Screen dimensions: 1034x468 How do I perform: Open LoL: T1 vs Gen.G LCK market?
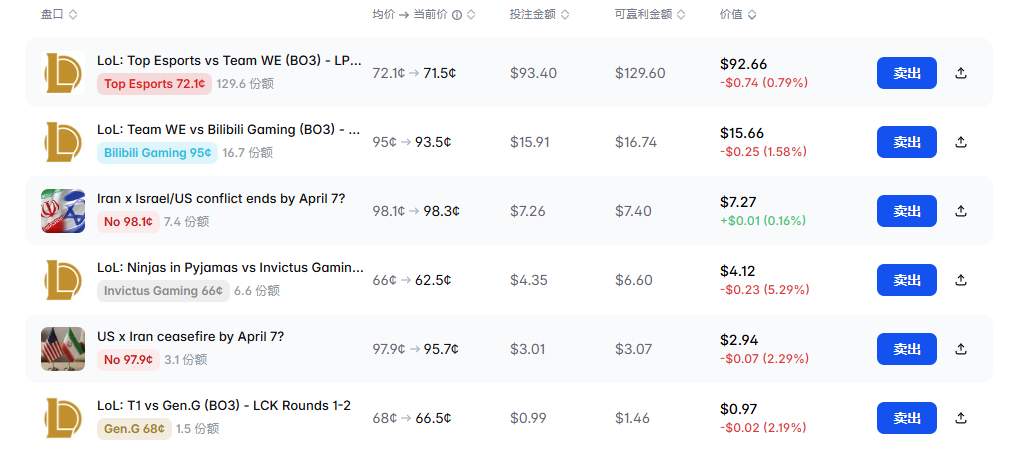point(224,405)
